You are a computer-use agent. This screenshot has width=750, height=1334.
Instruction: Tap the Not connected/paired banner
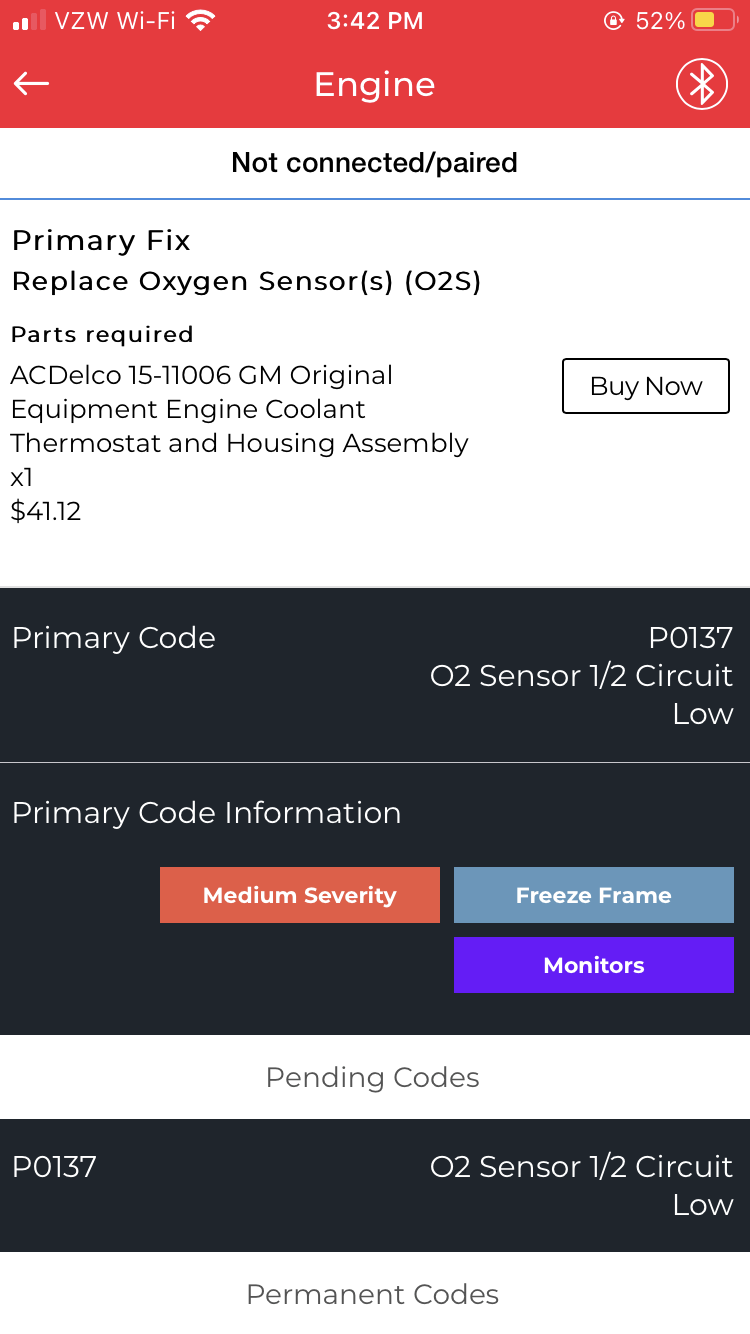(375, 163)
